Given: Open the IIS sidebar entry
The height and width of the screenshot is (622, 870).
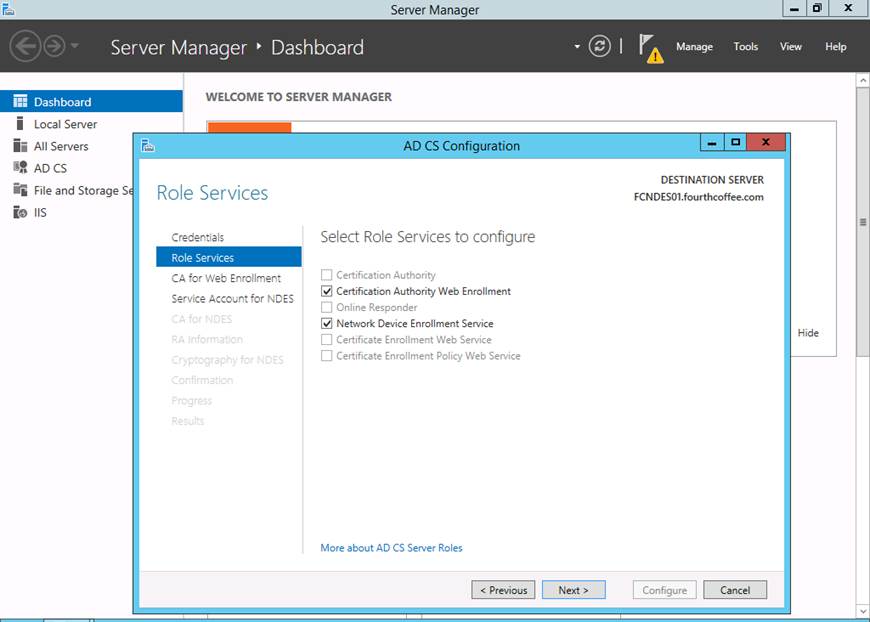Looking at the screenshot, I should pos(40,212).
